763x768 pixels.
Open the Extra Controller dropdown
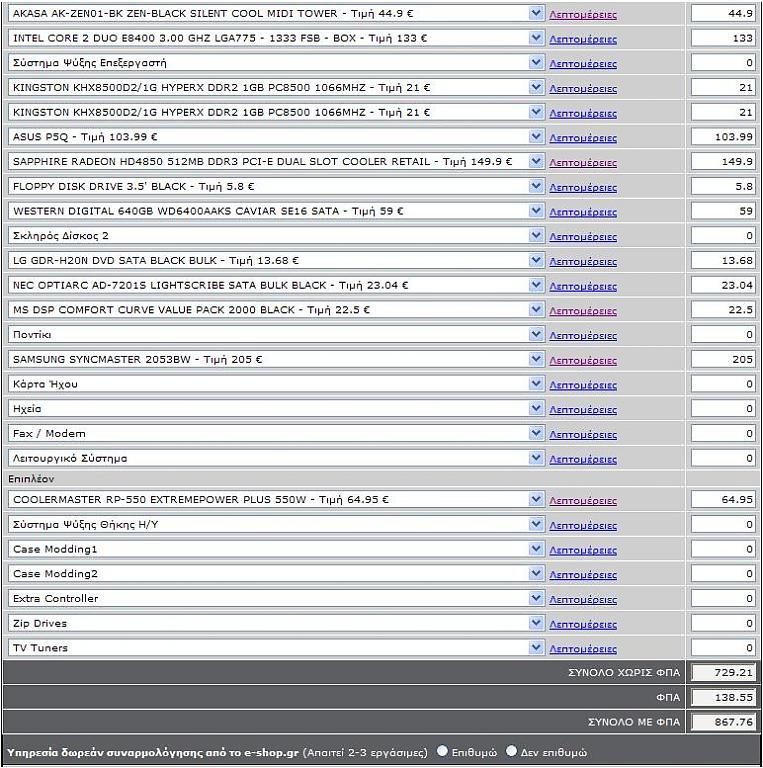[276, 599]
